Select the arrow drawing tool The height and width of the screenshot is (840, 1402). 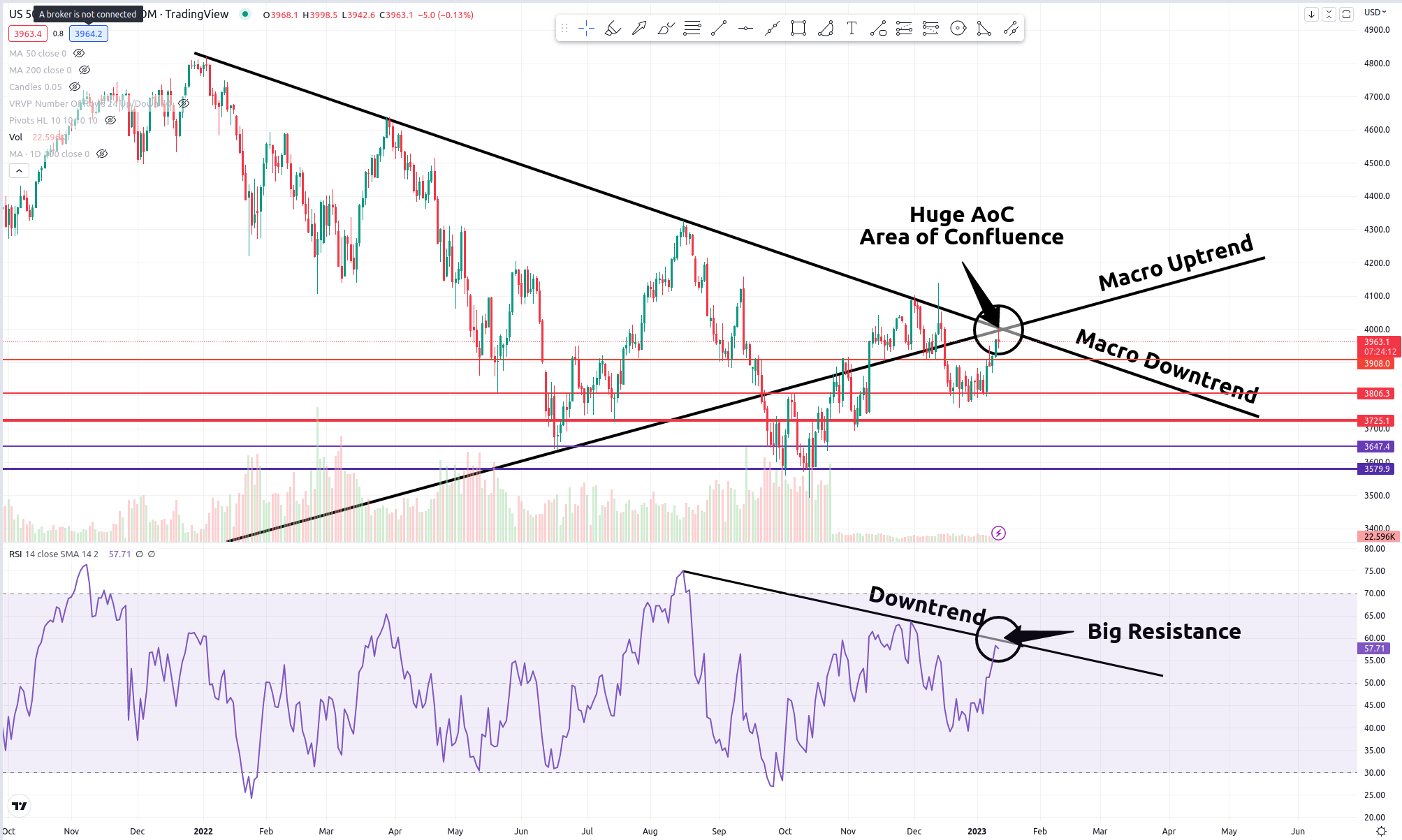(639, 29)
